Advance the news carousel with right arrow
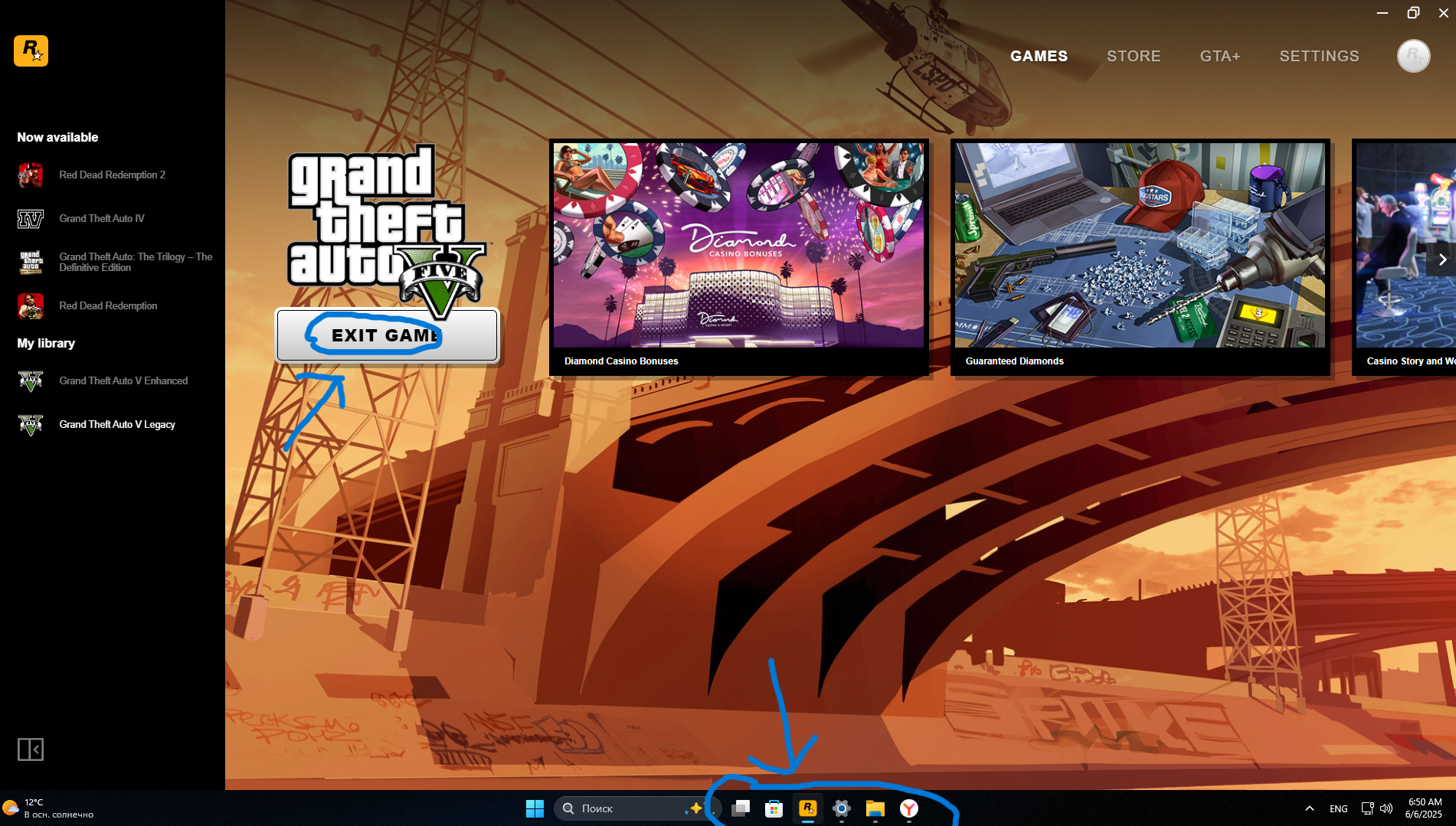The image size is (1456, 826). pos(1441,260)
